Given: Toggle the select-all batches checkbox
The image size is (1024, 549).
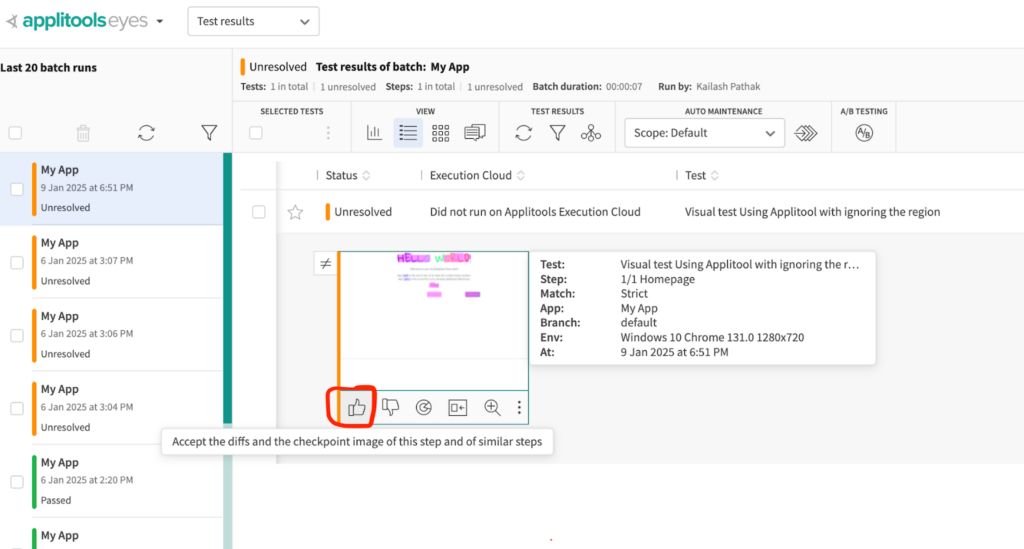Looking at the screenshot, I should pyautogui.click(x=15, y=133).
